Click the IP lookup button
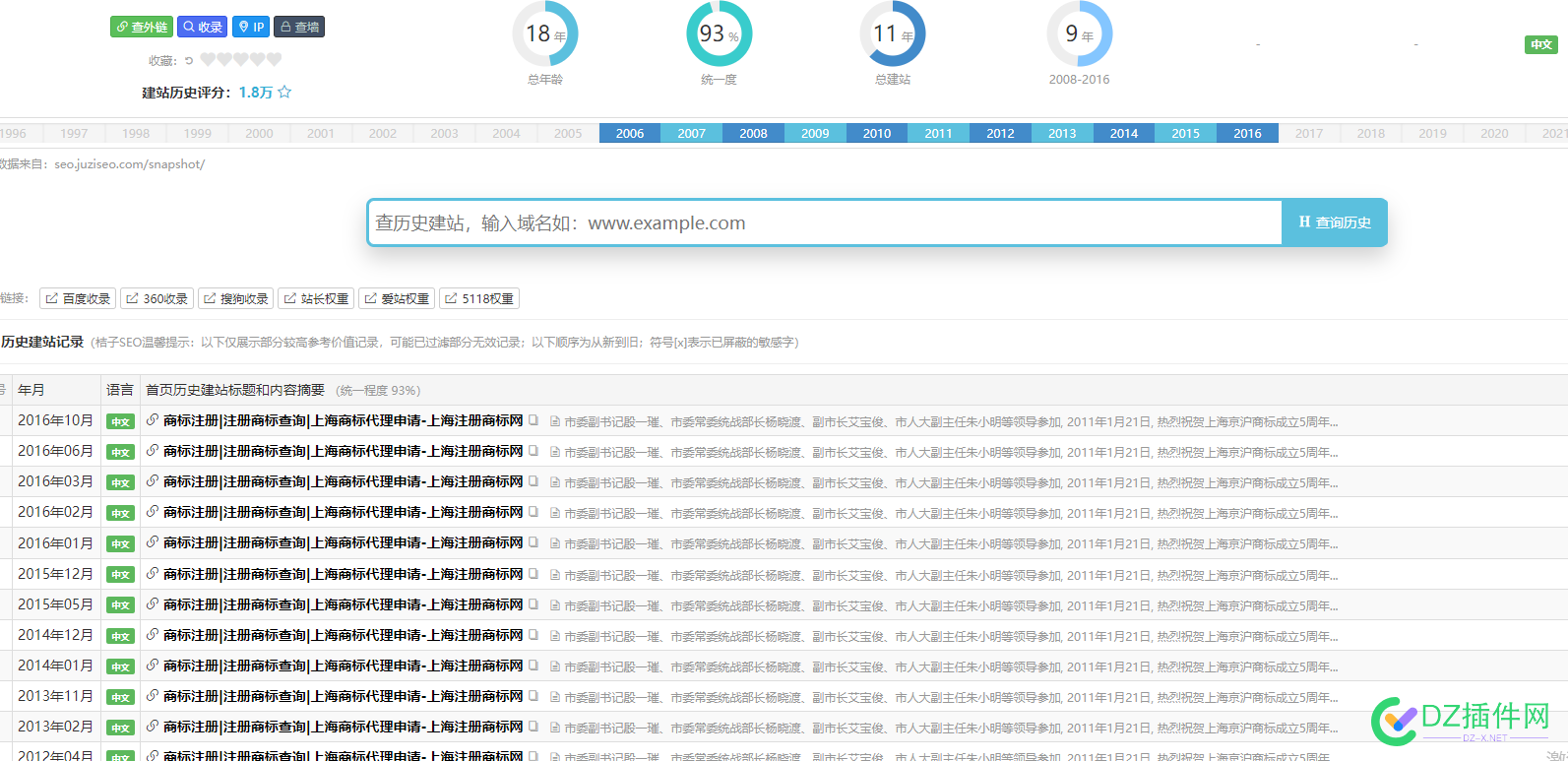The width and height of the screenshot is (1568, 761). (251, 27)
